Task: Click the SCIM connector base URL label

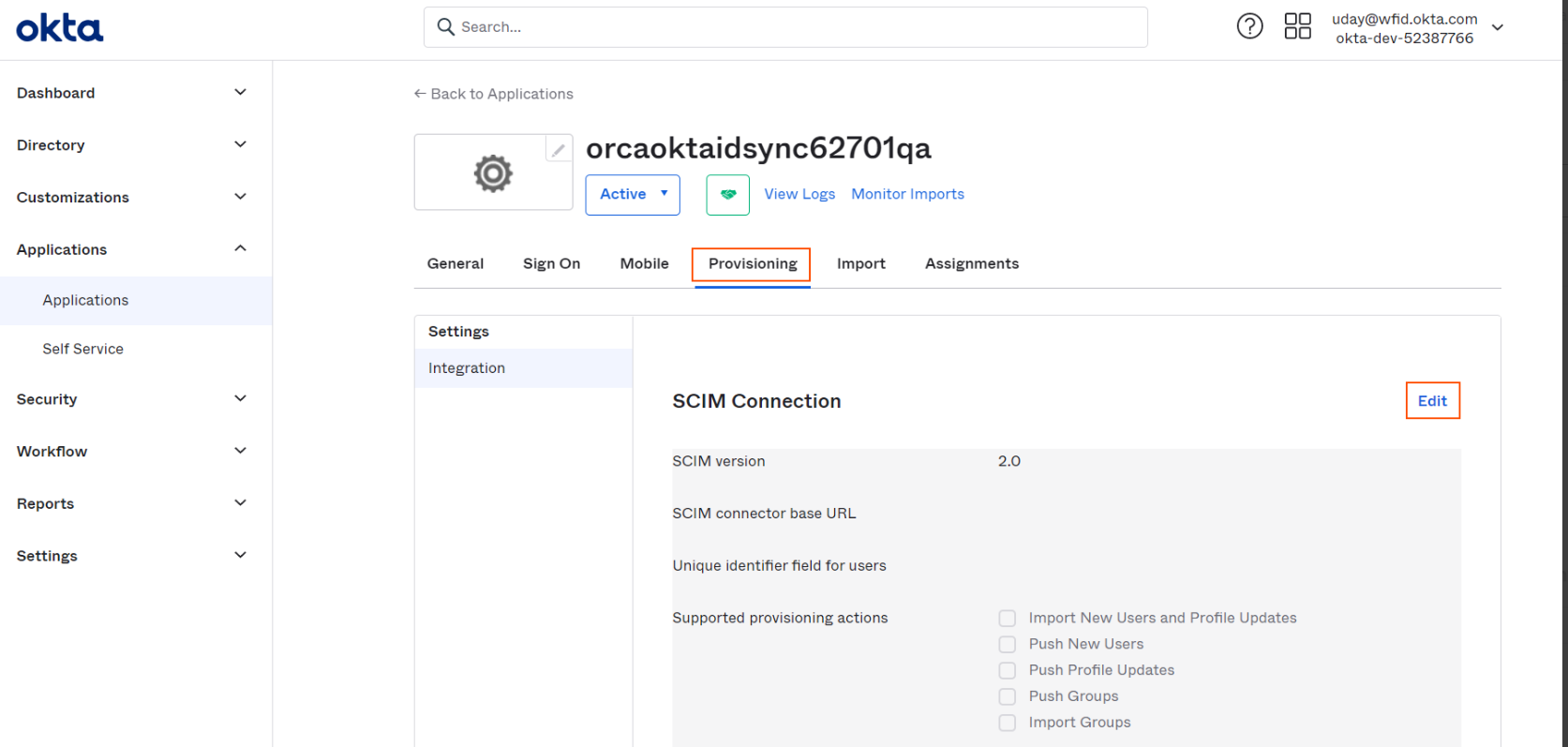Action: click(x=764, y=514)
